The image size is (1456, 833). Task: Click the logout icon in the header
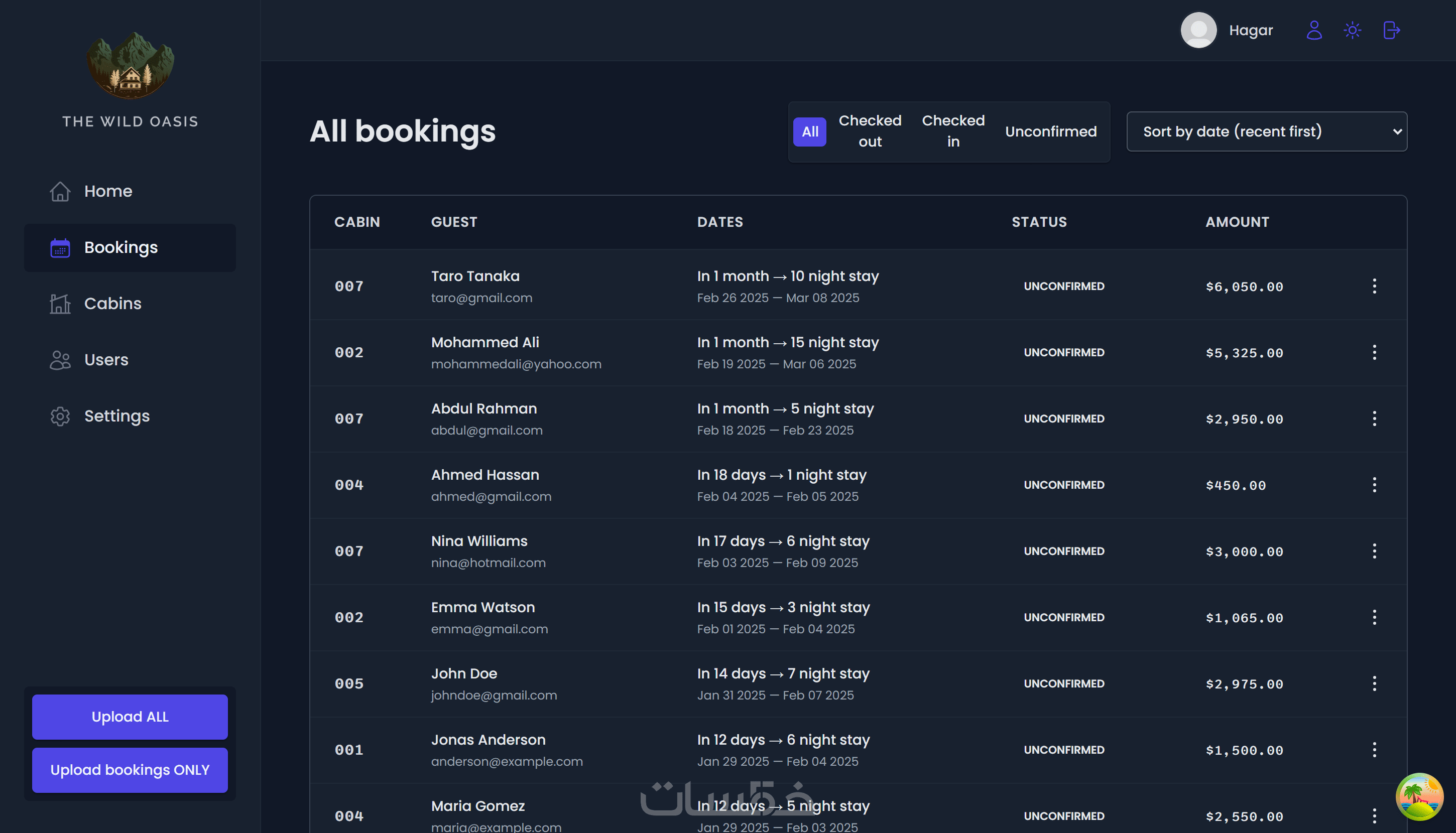pos(1391,30)
